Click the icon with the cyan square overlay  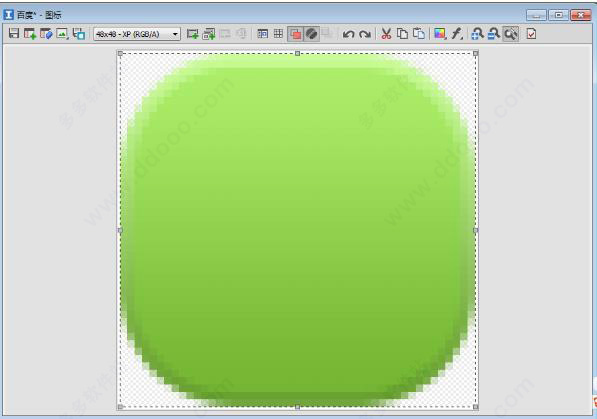point(79,34)
